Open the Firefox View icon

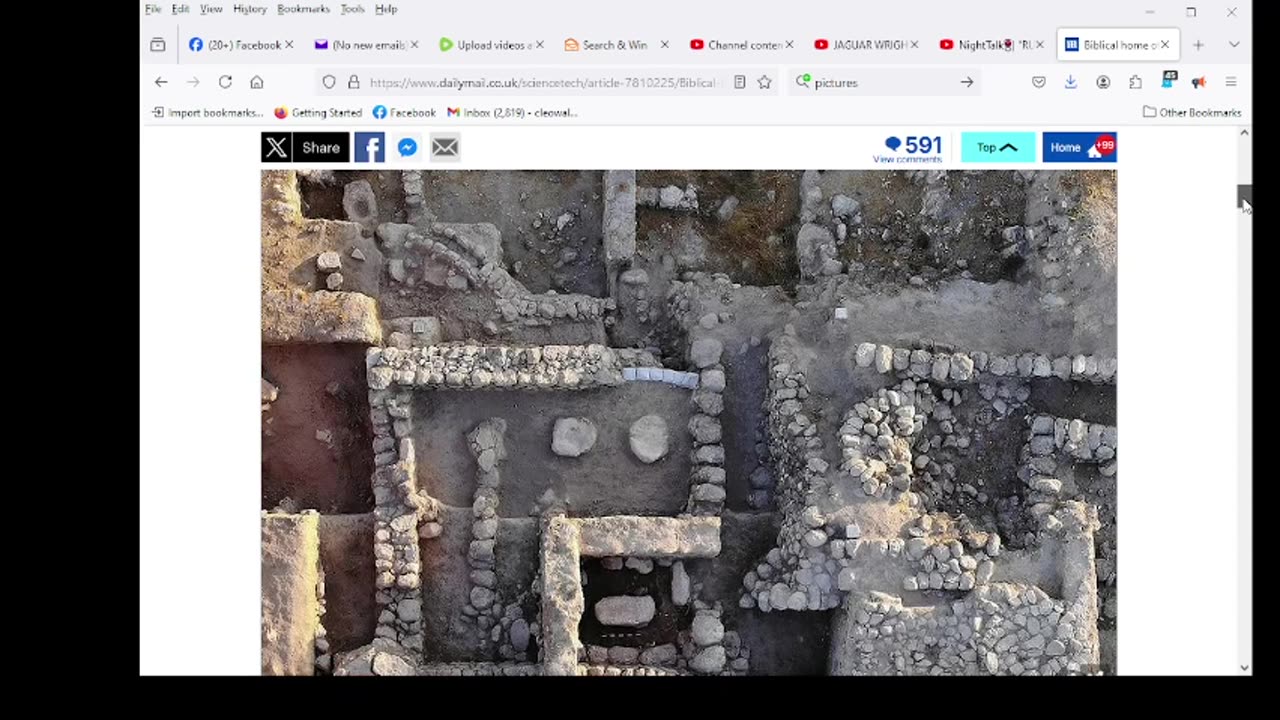click(158, 45)
